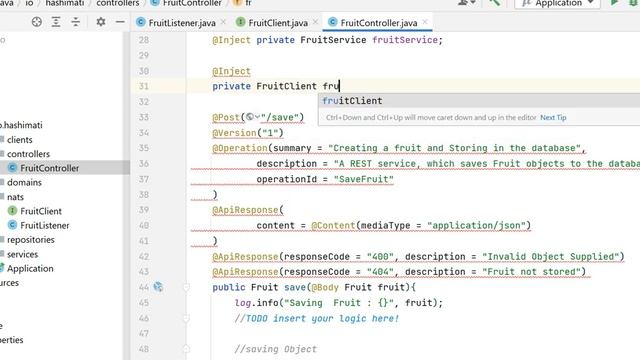Screen dimensions: 640x360
Task: Select fruitClient autocomplete suggestion
Action: pyautogui.click(x=479, y=101)
